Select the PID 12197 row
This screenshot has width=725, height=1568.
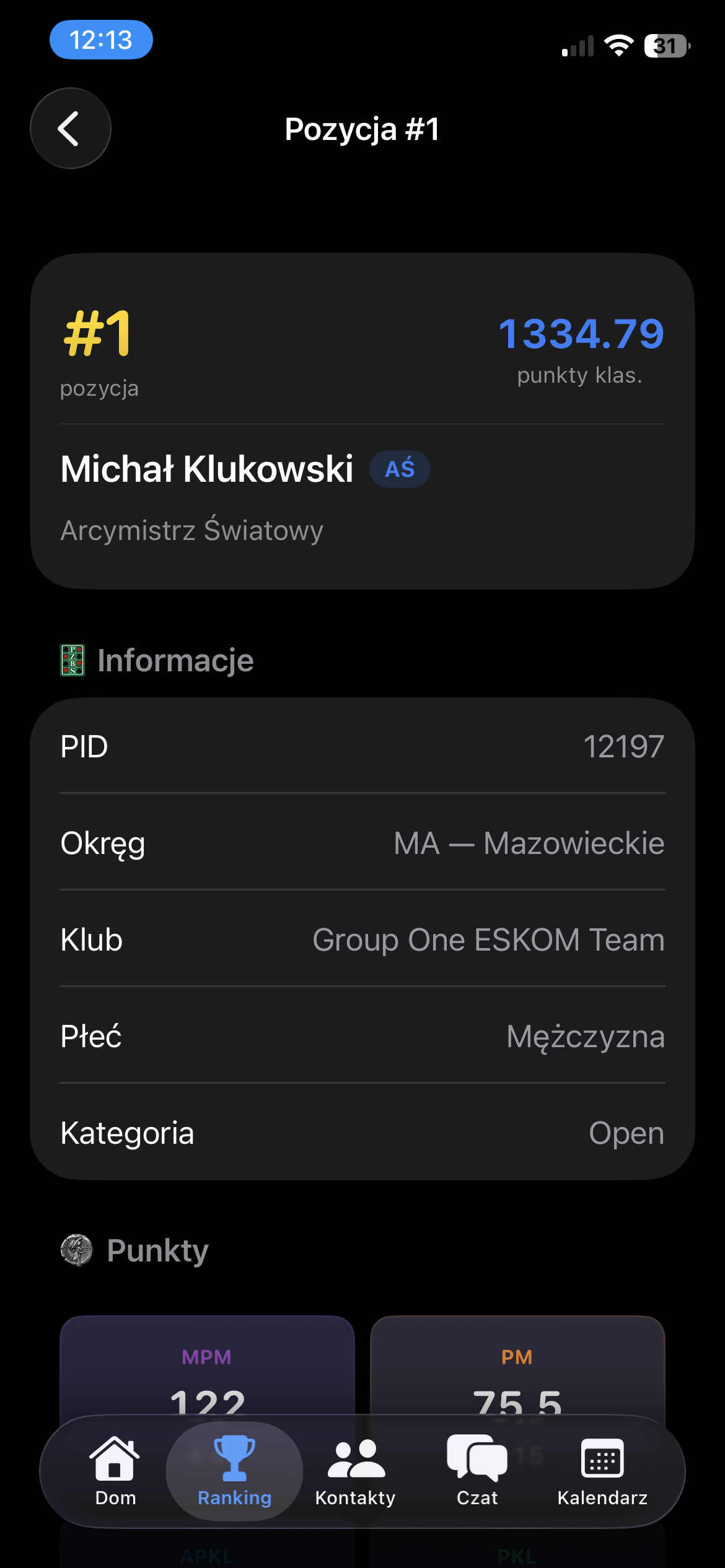(362, 746)
